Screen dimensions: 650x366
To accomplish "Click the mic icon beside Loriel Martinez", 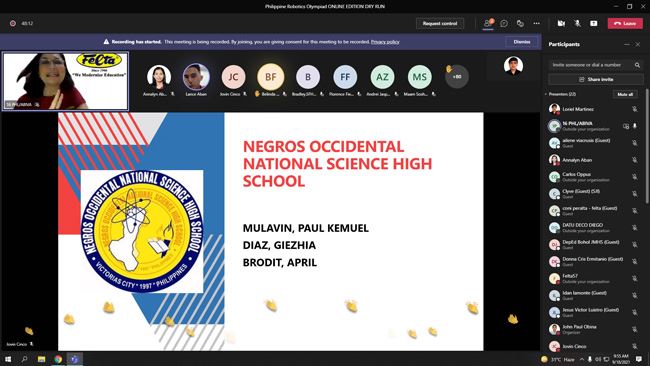I will point(635,109).
